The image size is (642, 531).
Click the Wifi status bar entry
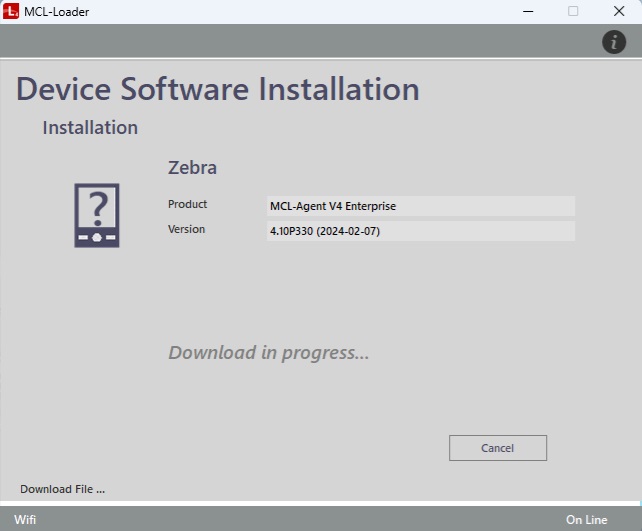25,520
